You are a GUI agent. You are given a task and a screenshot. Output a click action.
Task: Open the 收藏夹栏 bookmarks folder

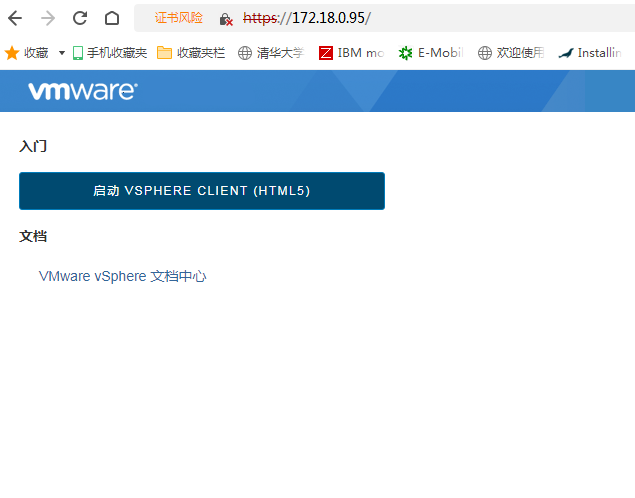[x=191, y=53]
